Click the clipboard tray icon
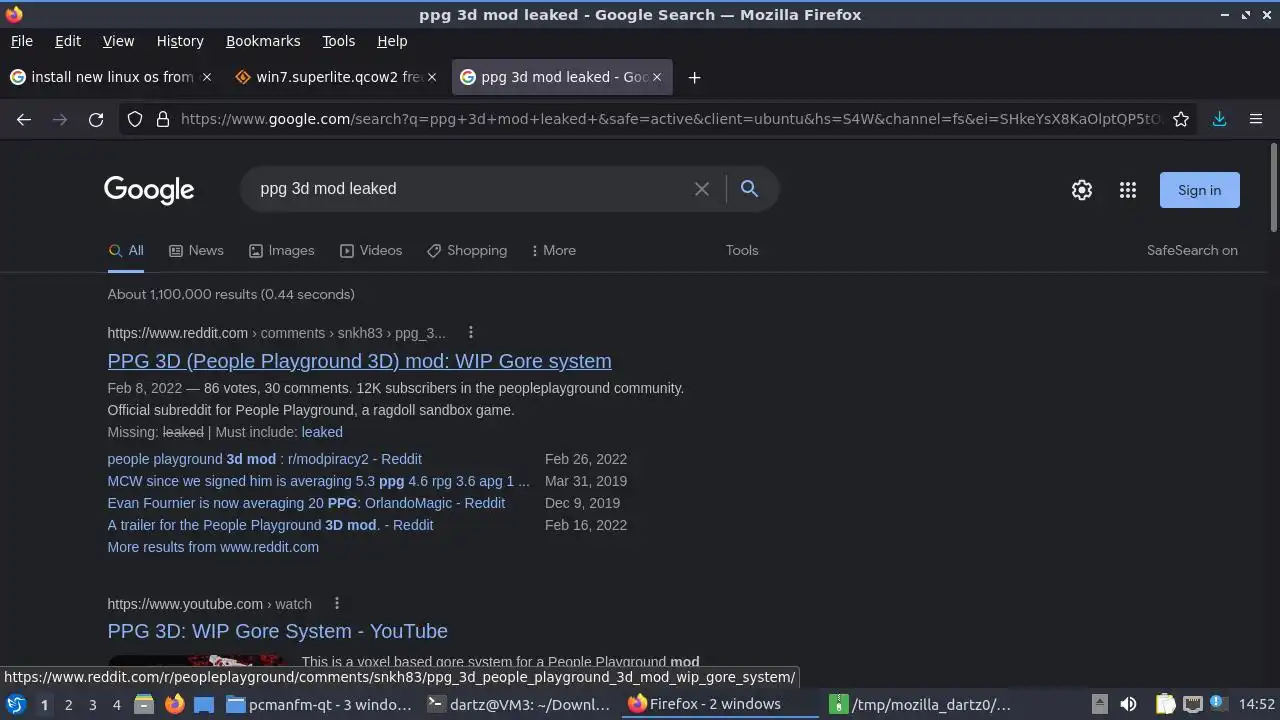This screenshot has width=1280, height=720. (x=1165, y=704)
